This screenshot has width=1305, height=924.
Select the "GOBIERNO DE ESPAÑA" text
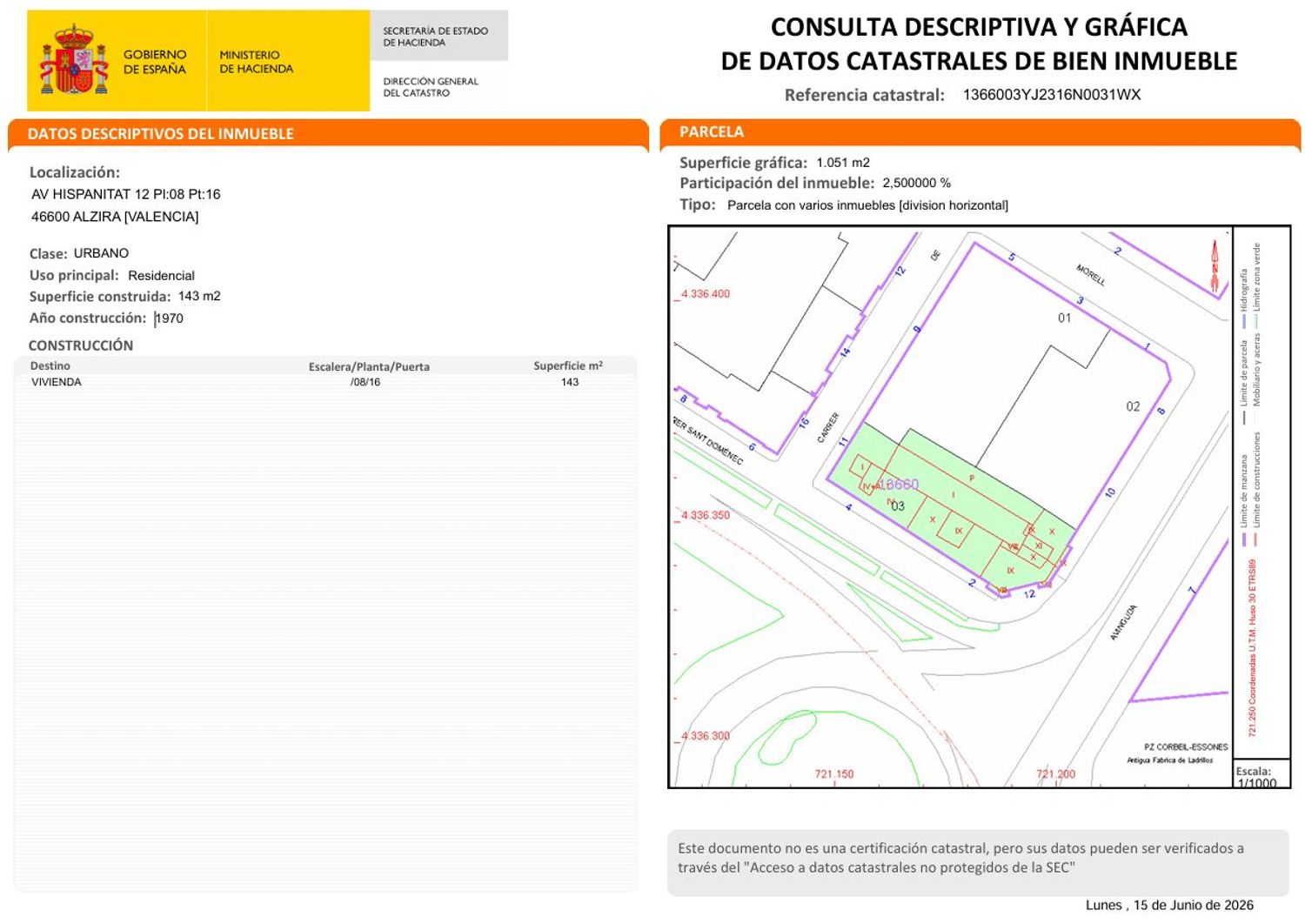[155, 62]
